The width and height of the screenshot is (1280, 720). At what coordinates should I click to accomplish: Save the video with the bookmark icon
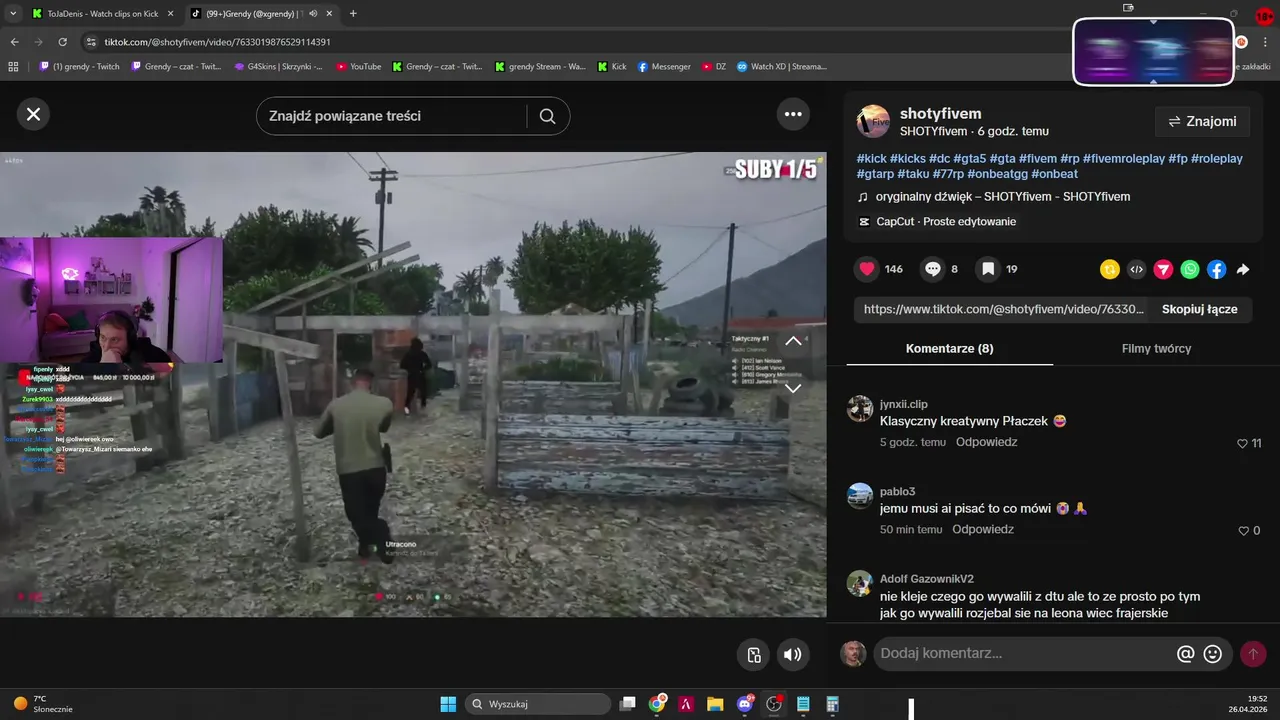click(988, 269)
